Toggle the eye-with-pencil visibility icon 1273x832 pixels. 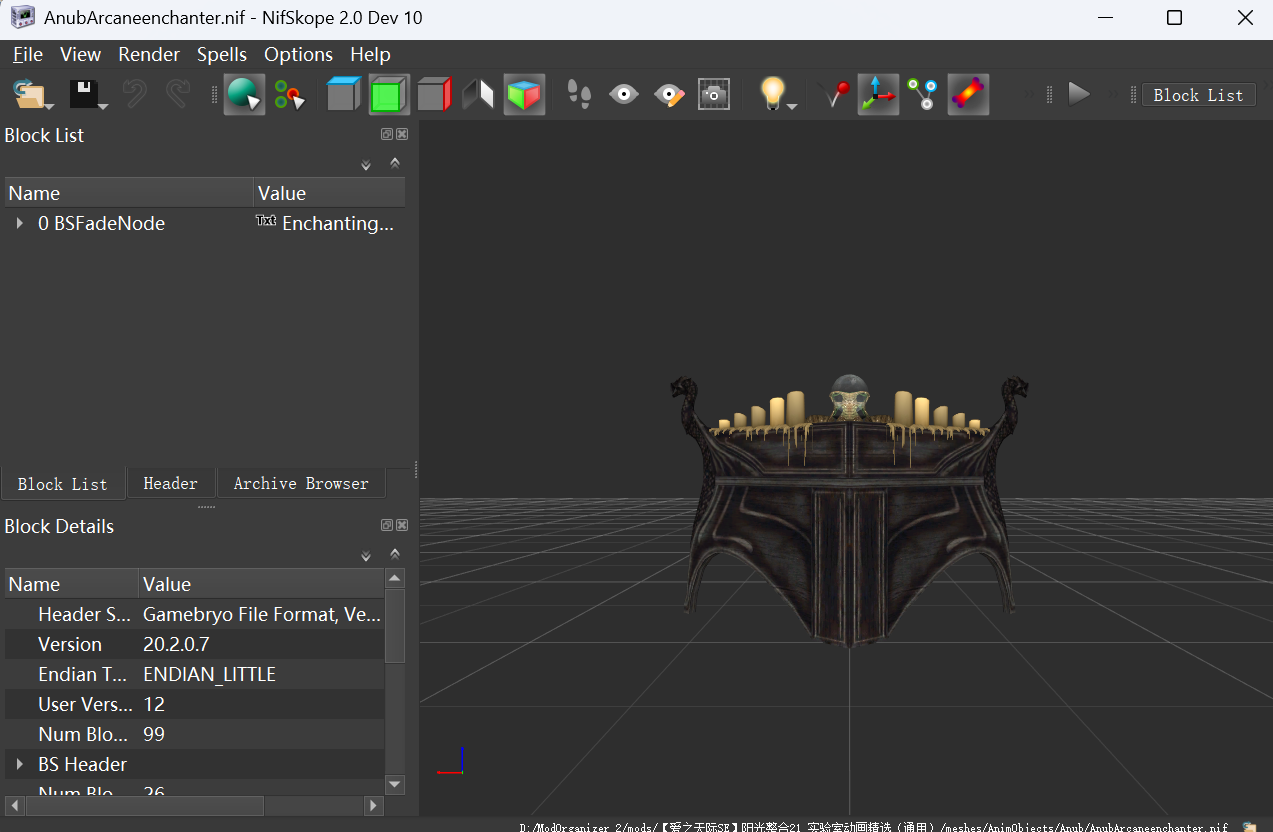point(669,94)
